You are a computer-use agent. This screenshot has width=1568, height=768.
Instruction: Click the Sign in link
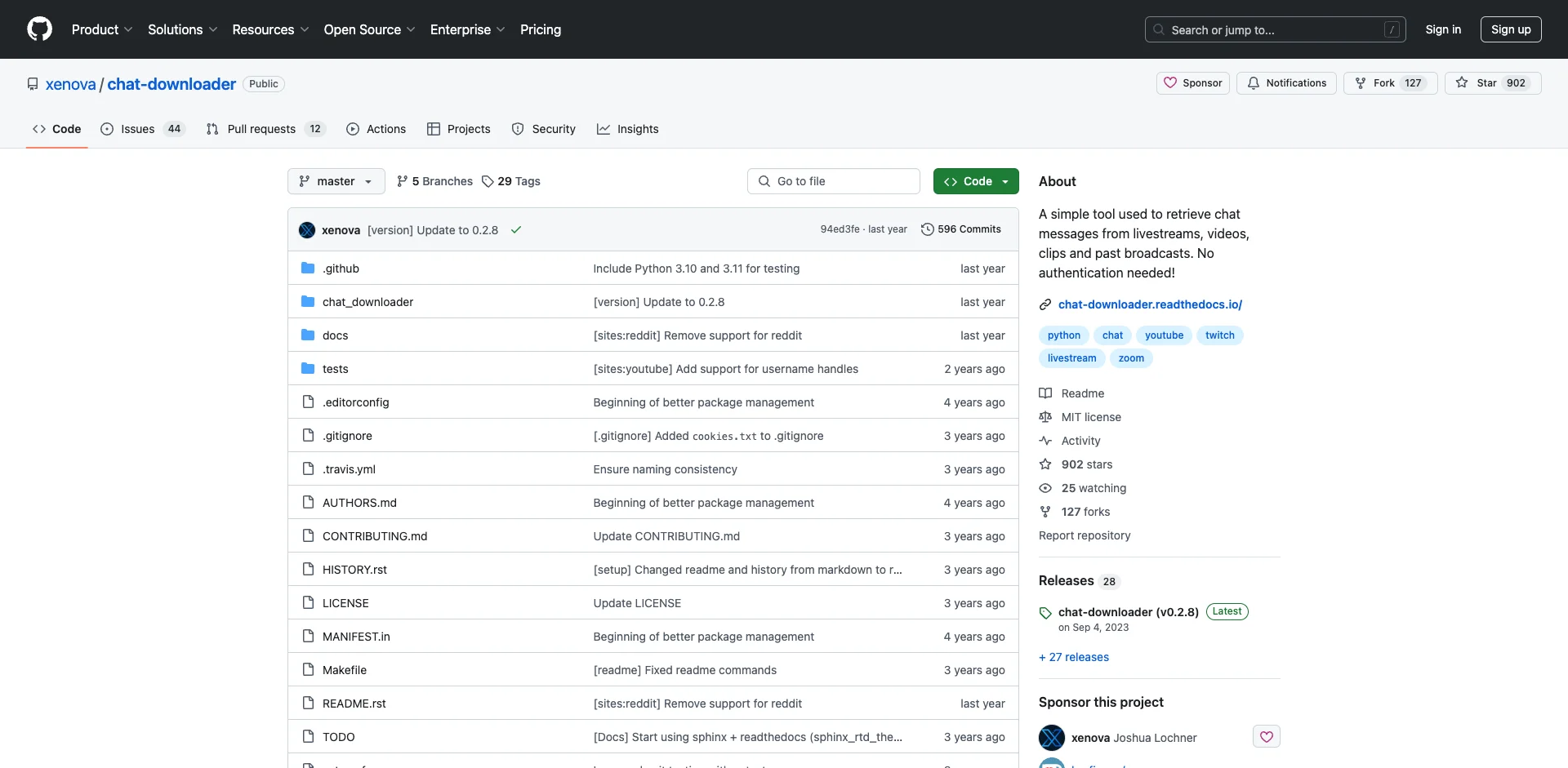(x=1443, y=29)
